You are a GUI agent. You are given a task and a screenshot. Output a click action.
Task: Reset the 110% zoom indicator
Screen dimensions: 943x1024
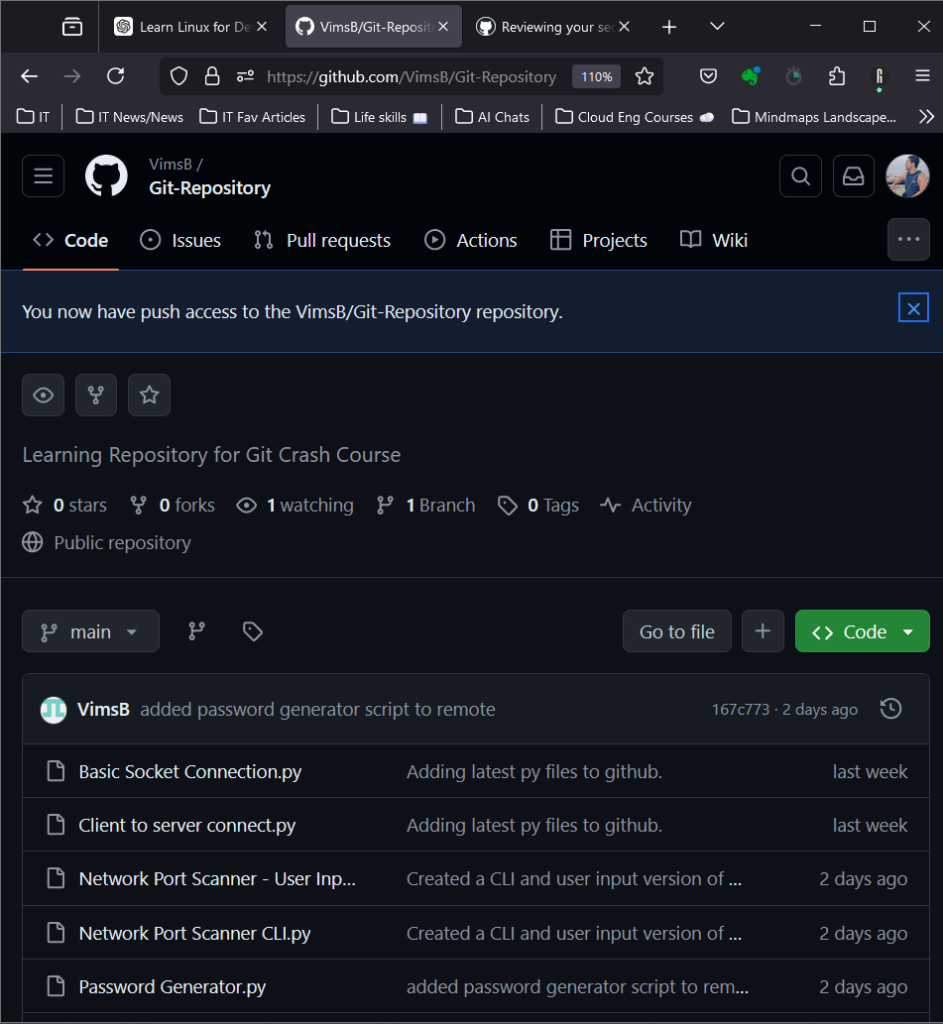[596, 76]
